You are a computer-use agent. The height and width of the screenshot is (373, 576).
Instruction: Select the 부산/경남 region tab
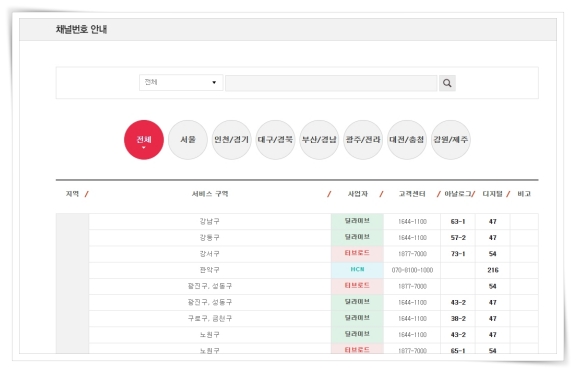319,140
